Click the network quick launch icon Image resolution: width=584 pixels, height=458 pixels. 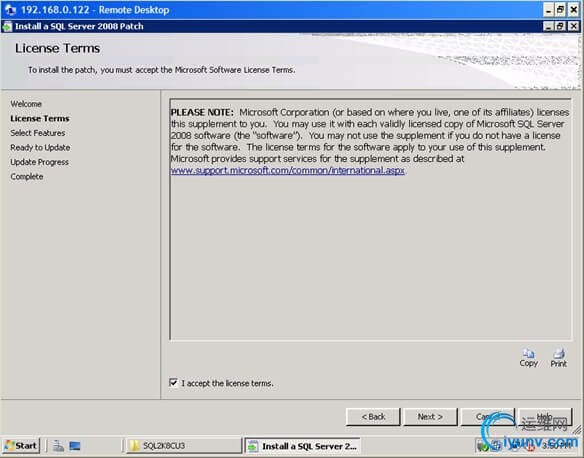click(x=58, y=446)
